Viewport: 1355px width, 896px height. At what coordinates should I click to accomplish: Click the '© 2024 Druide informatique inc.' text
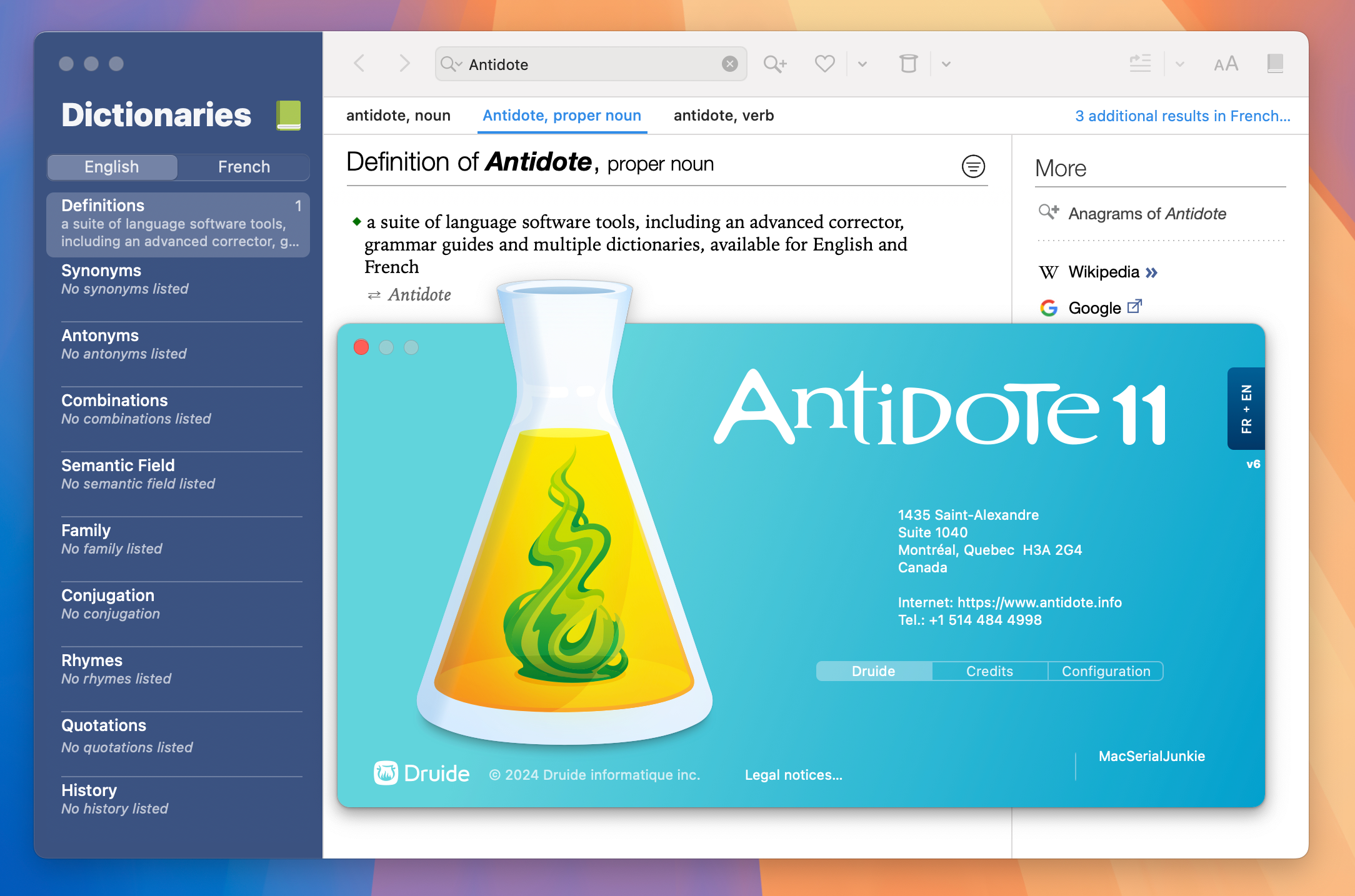(594, 775)
